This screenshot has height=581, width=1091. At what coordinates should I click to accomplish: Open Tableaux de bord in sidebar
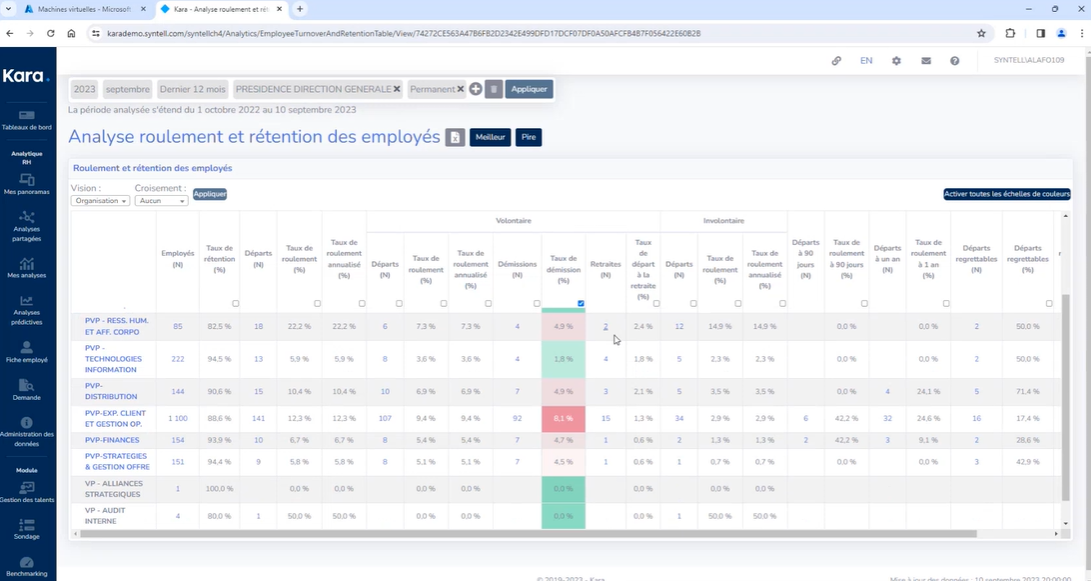click(x=26, y=120)
